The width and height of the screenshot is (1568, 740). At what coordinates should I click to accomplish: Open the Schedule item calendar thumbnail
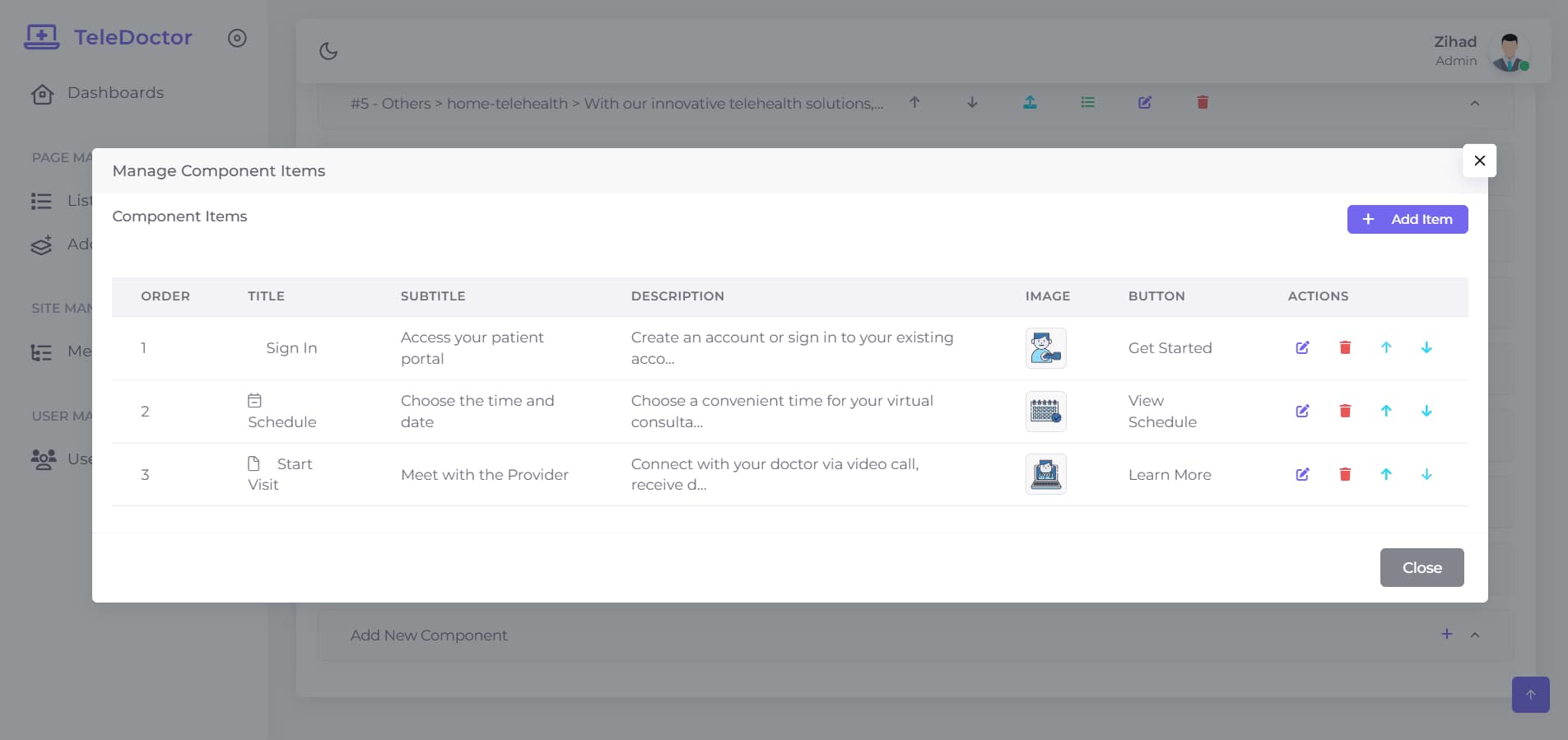pyautogui.click(x=1045, y=411)
